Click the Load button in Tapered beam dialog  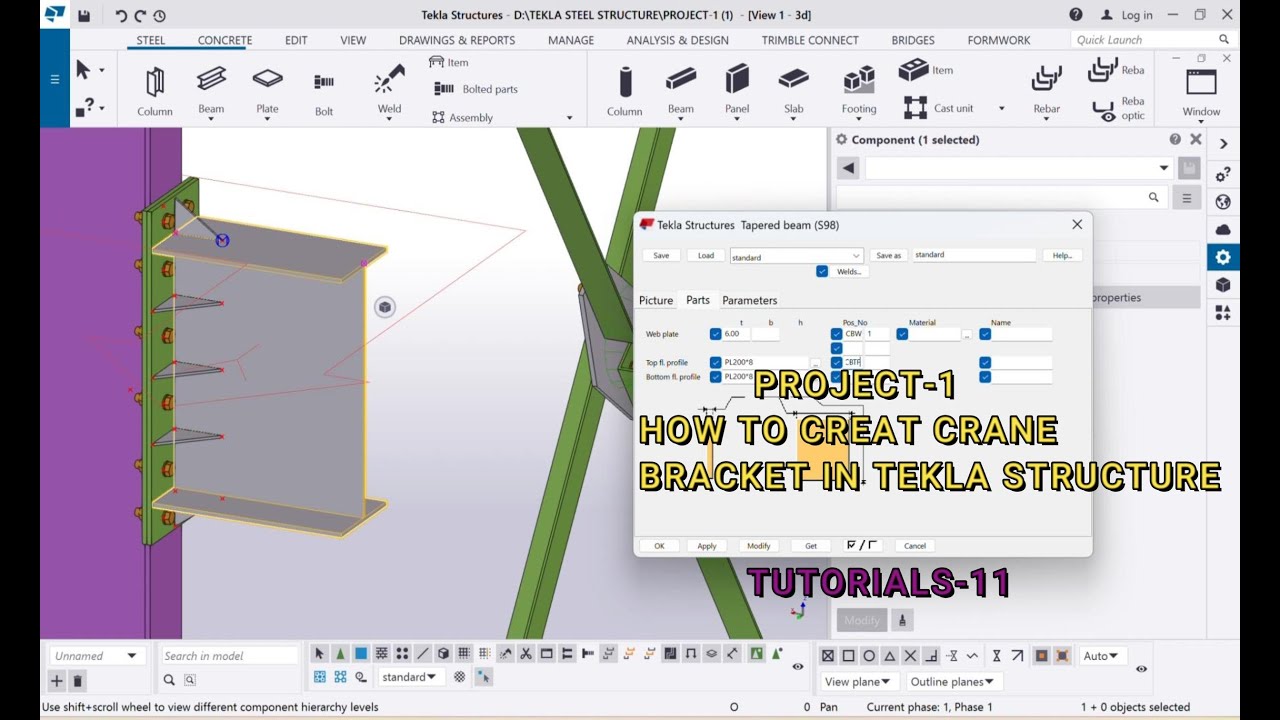click(706, 255)
